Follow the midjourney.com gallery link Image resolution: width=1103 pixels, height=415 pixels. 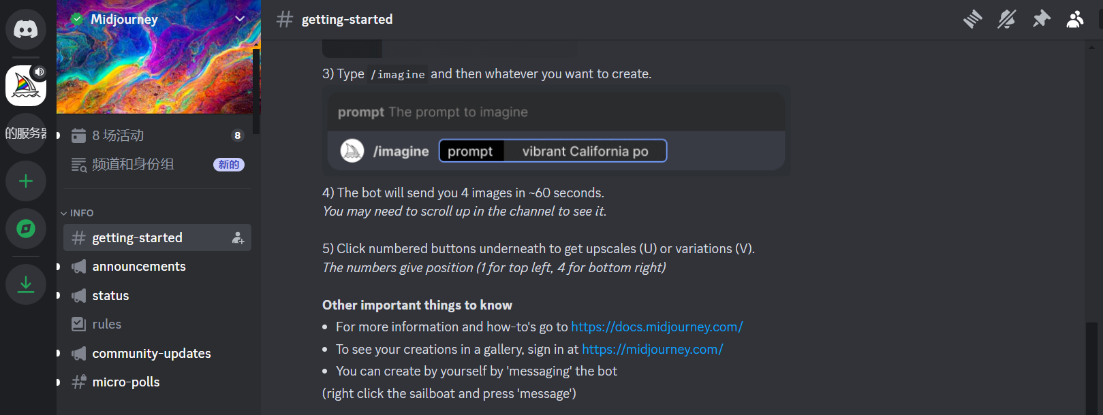652,349
